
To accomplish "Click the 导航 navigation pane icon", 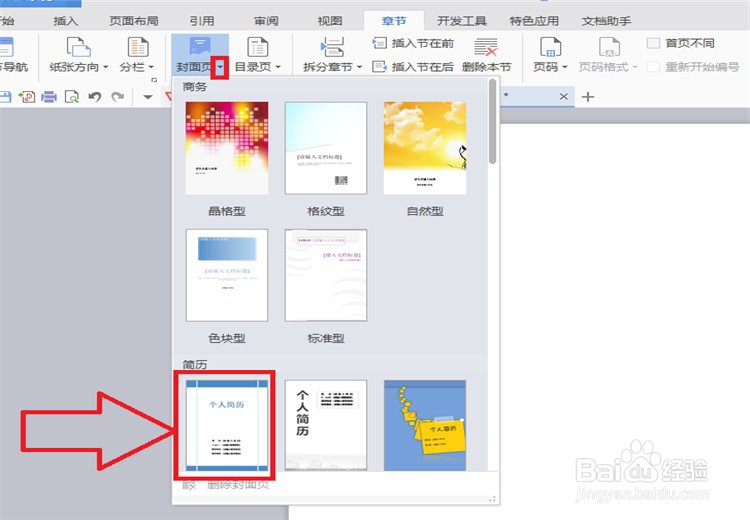I will pyautogui.click(x=7, y=47).
